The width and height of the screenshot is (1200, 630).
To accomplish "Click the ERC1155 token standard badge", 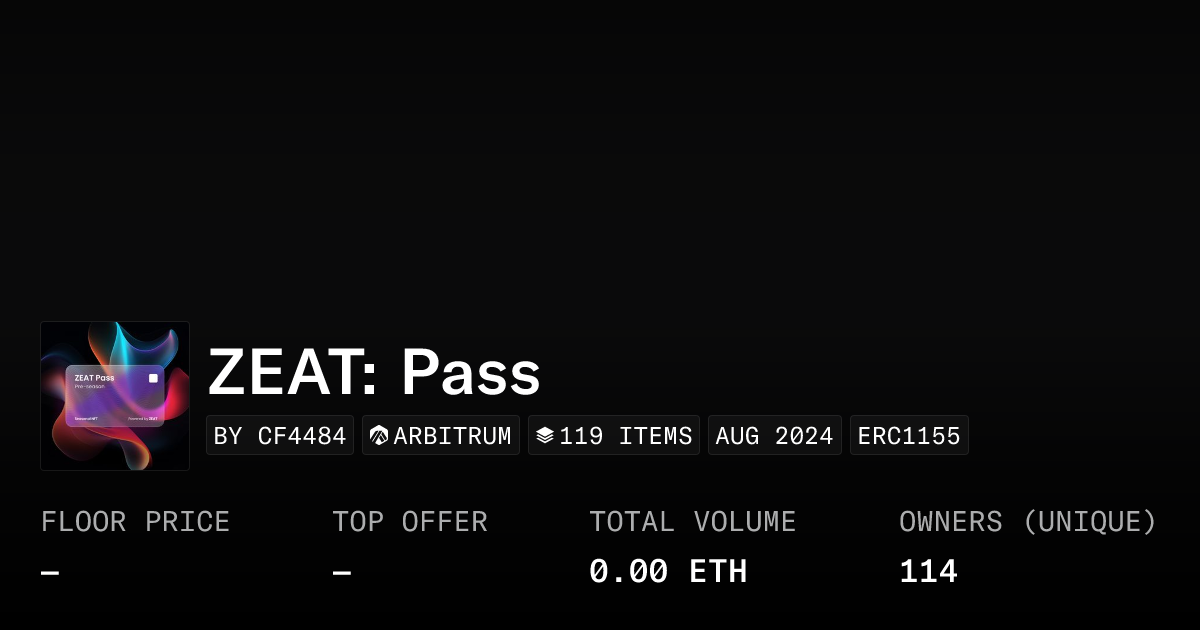I will coord(909,436).
